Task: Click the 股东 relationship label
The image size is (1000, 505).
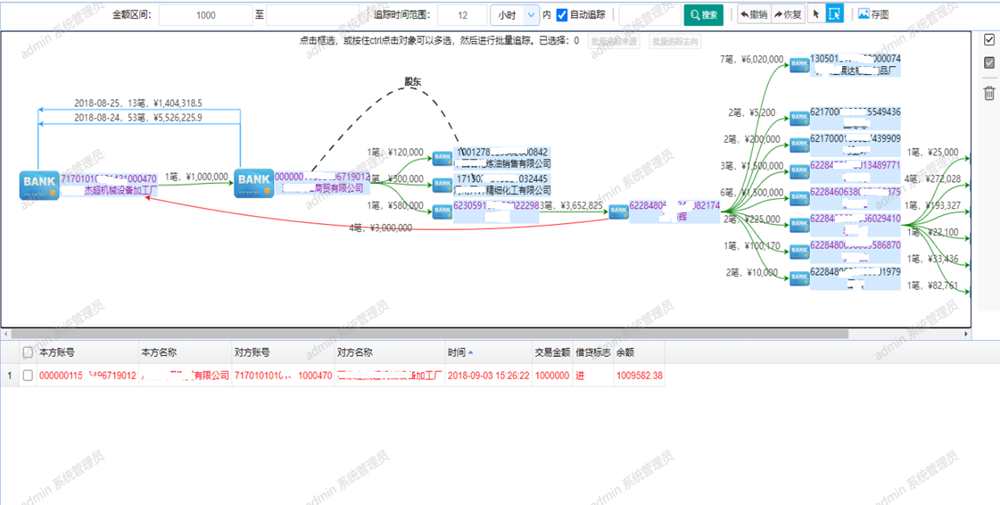Action: [x=413, y=82]
